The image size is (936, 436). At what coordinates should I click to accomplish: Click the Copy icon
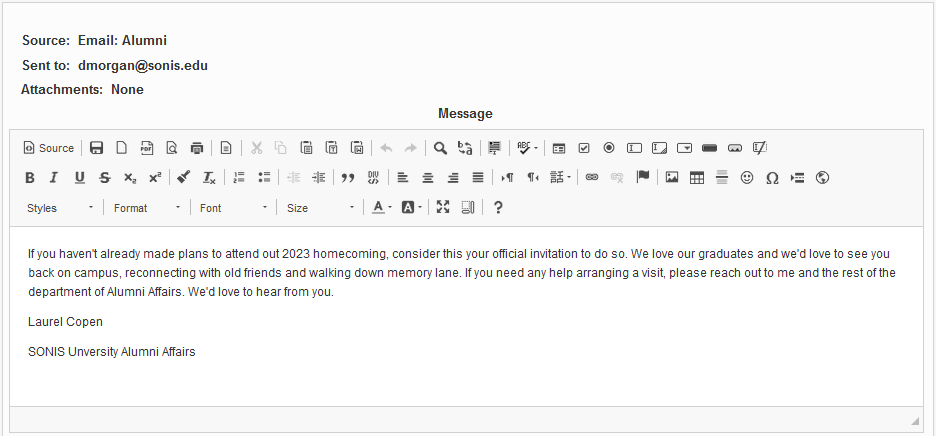click(x=281, y=148)
